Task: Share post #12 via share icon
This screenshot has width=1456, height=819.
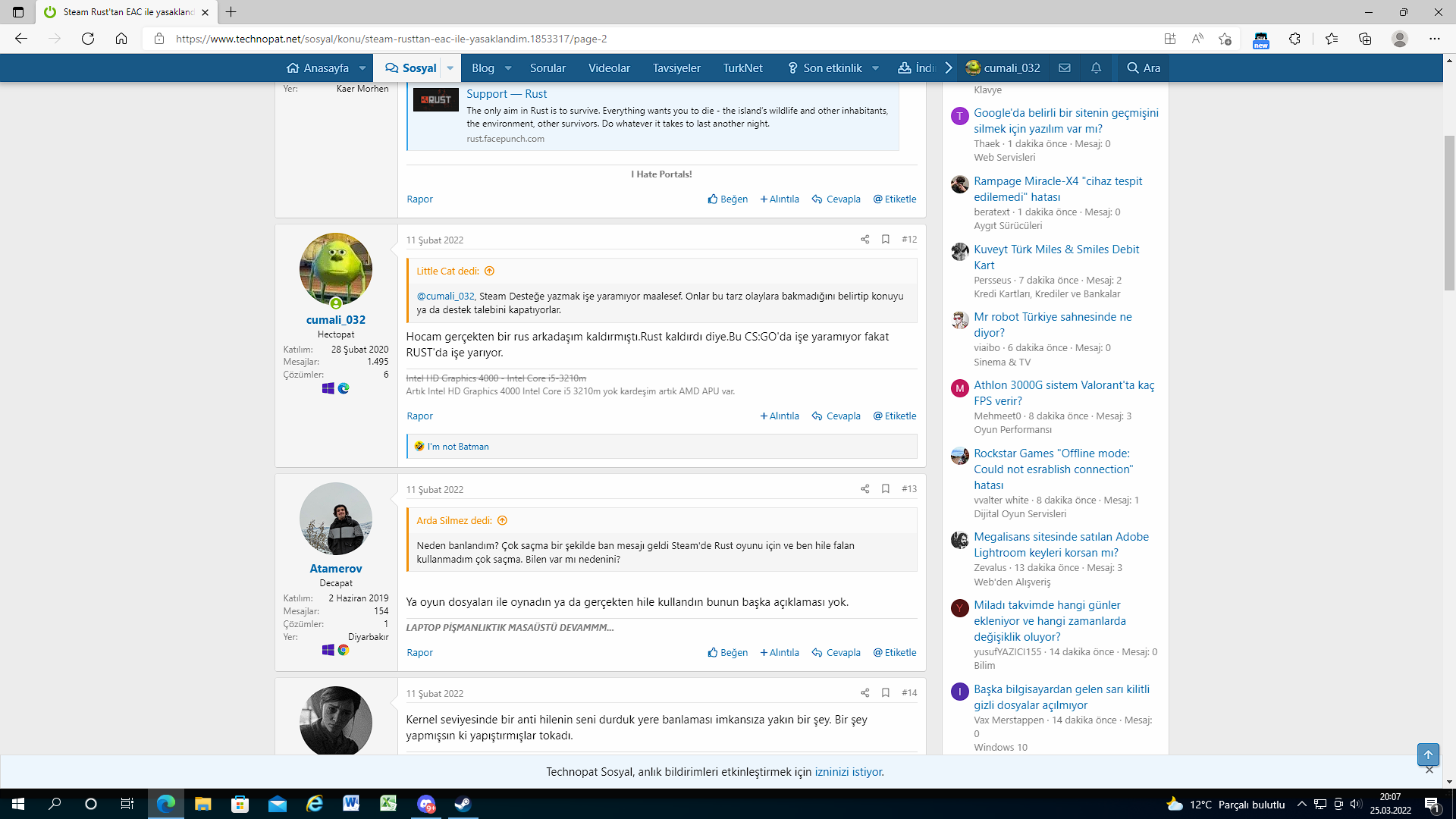Action: tap(864, 240)
